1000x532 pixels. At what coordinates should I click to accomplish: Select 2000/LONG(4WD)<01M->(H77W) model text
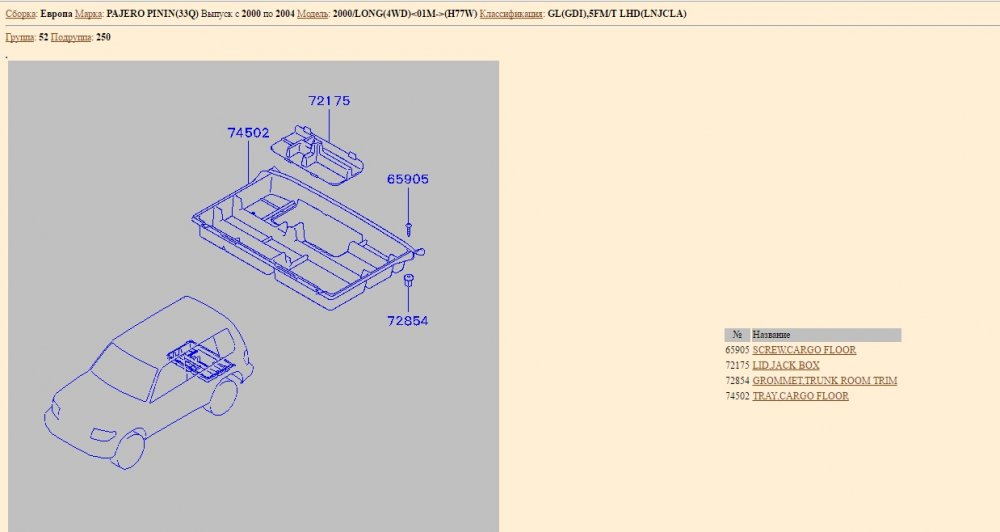tap(405, 13)
